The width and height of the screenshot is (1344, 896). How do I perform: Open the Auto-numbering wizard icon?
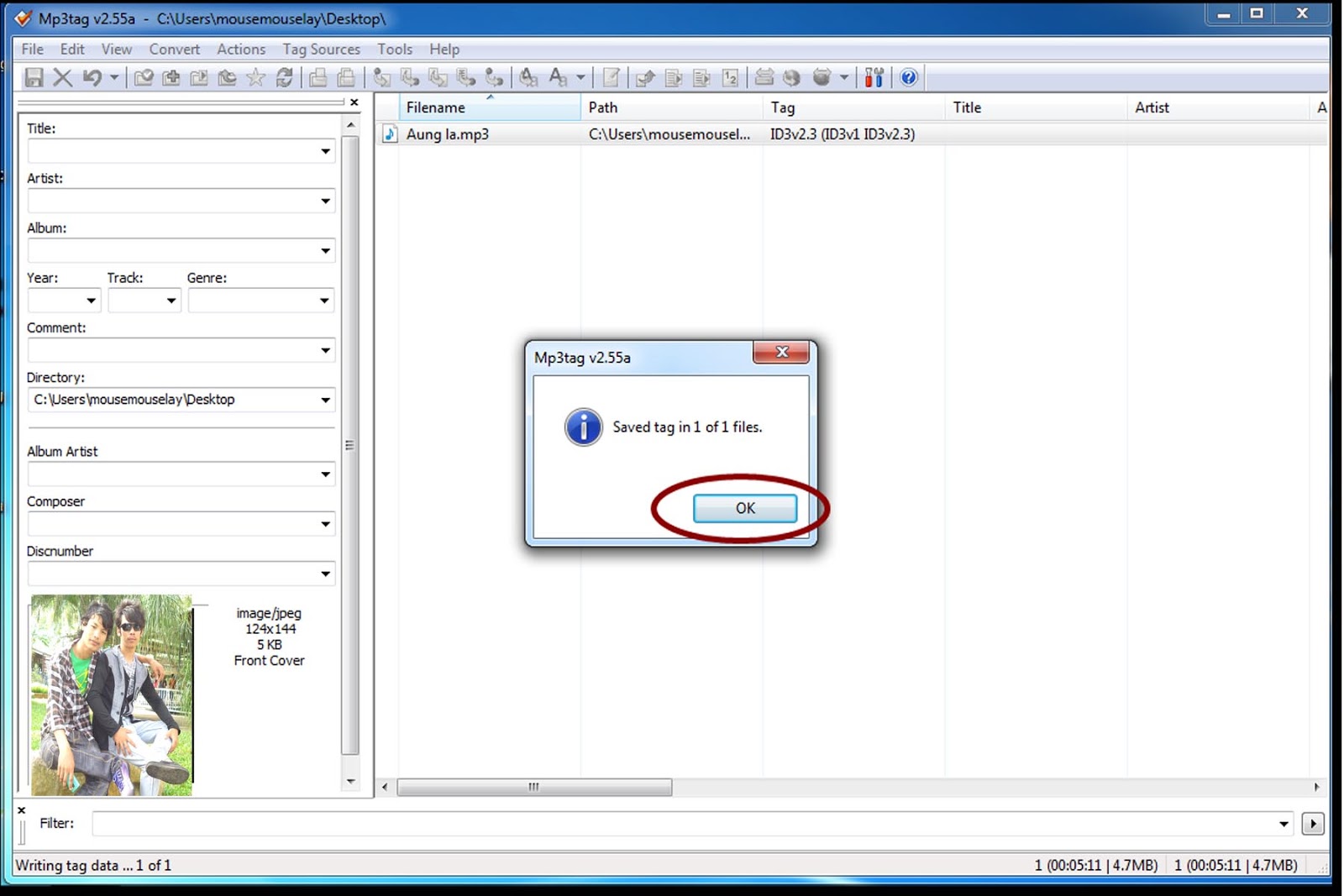[730, 78]
